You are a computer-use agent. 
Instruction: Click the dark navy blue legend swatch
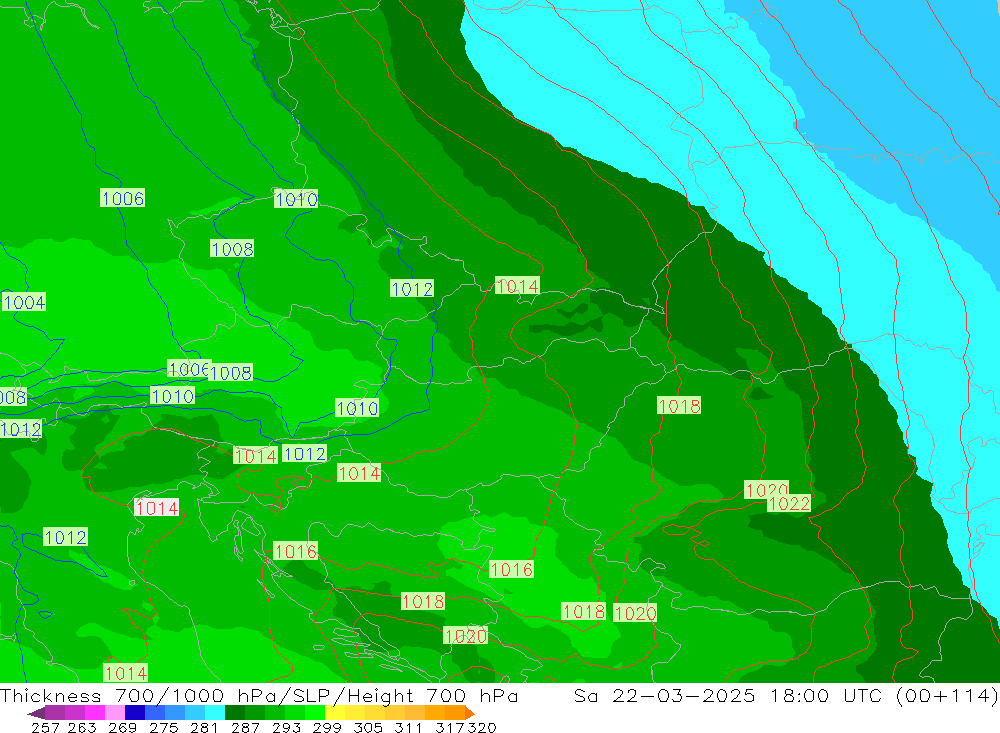135,713
